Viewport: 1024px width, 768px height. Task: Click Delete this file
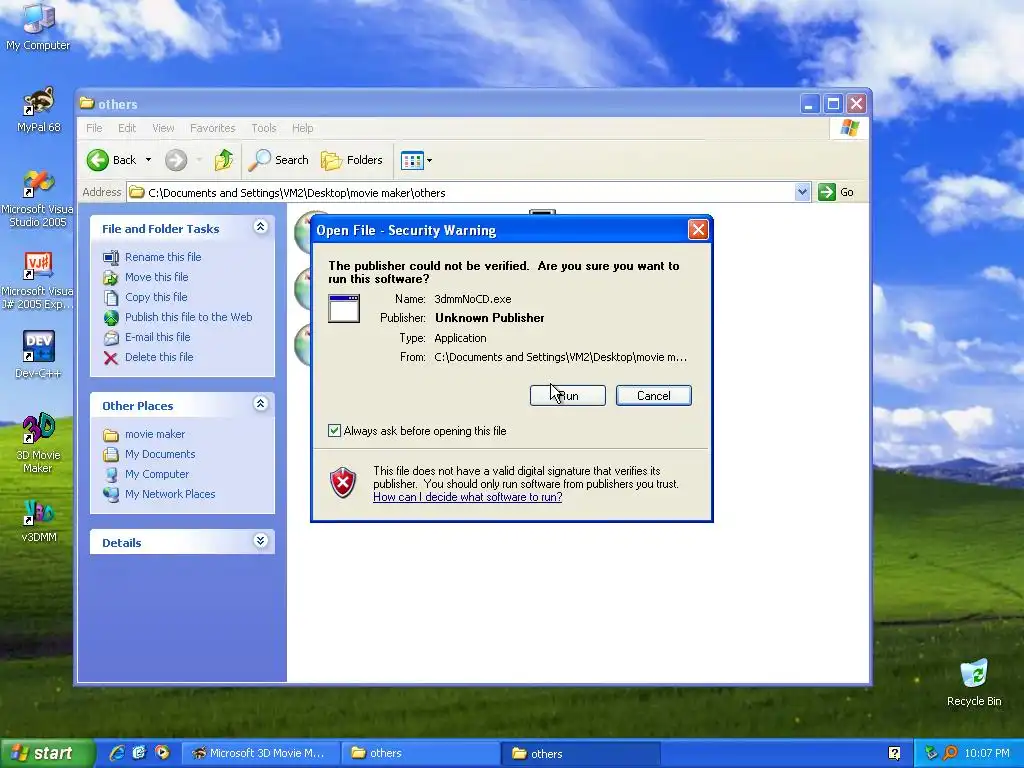159,357
